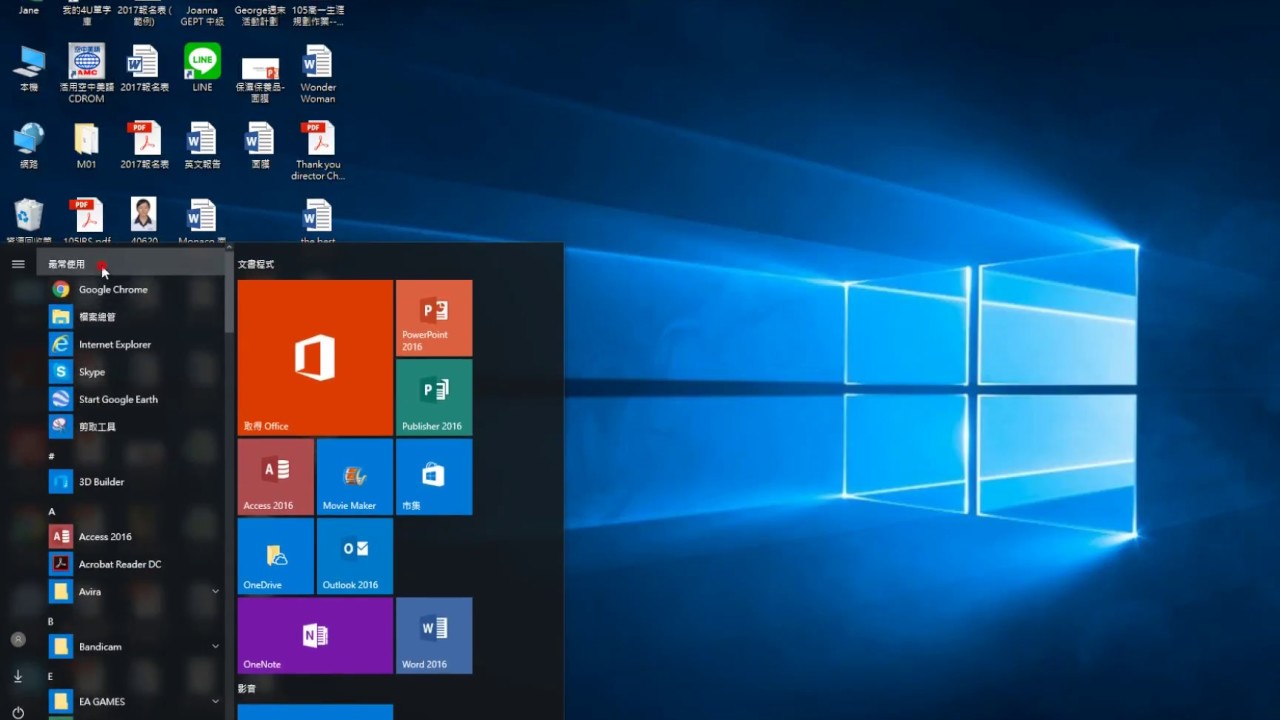Click Avira folder chevron arrow

pos(215,592)
